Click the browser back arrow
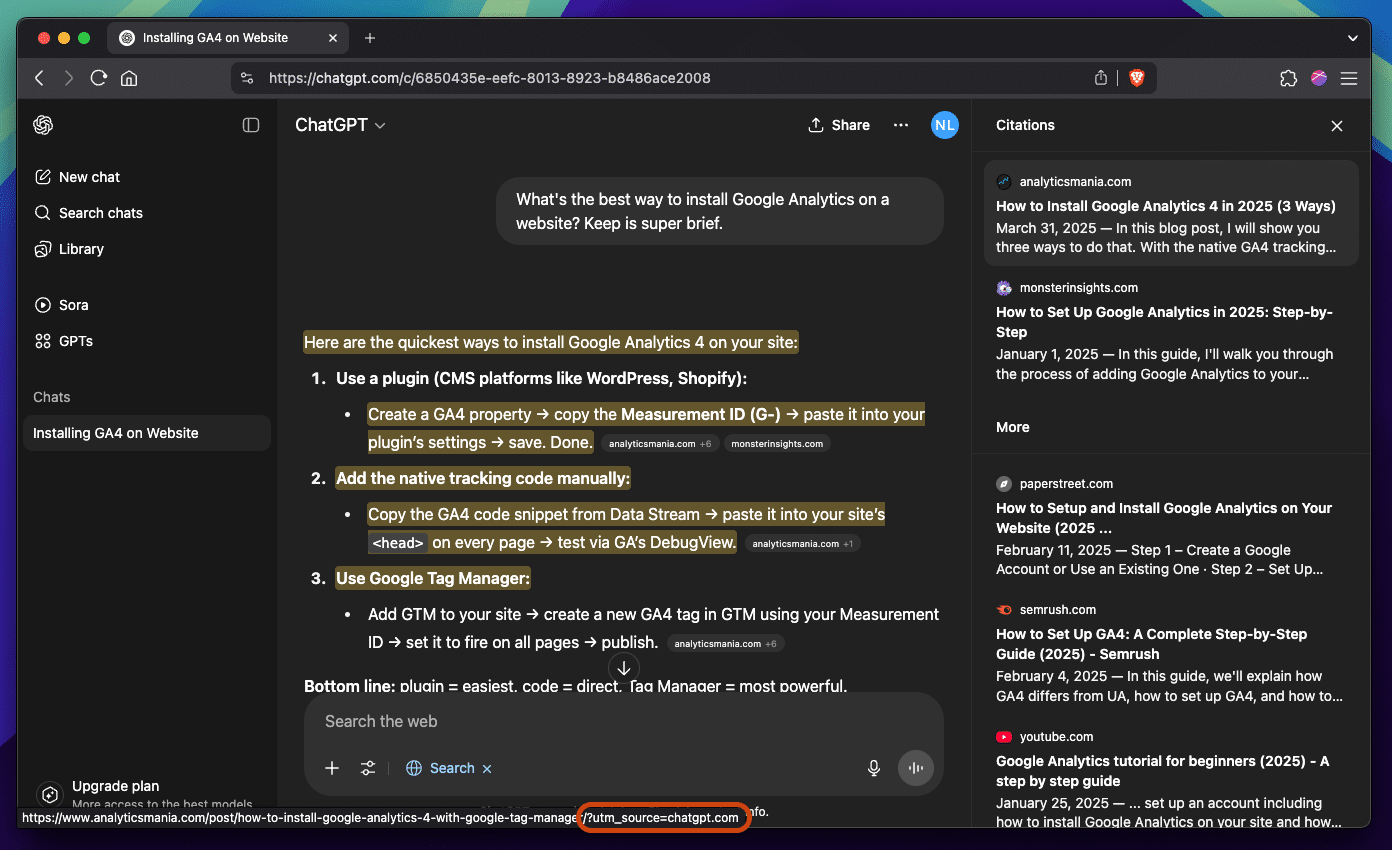Image resolution: width=1392 pixels, height=850 pixels. click(39, 78)
